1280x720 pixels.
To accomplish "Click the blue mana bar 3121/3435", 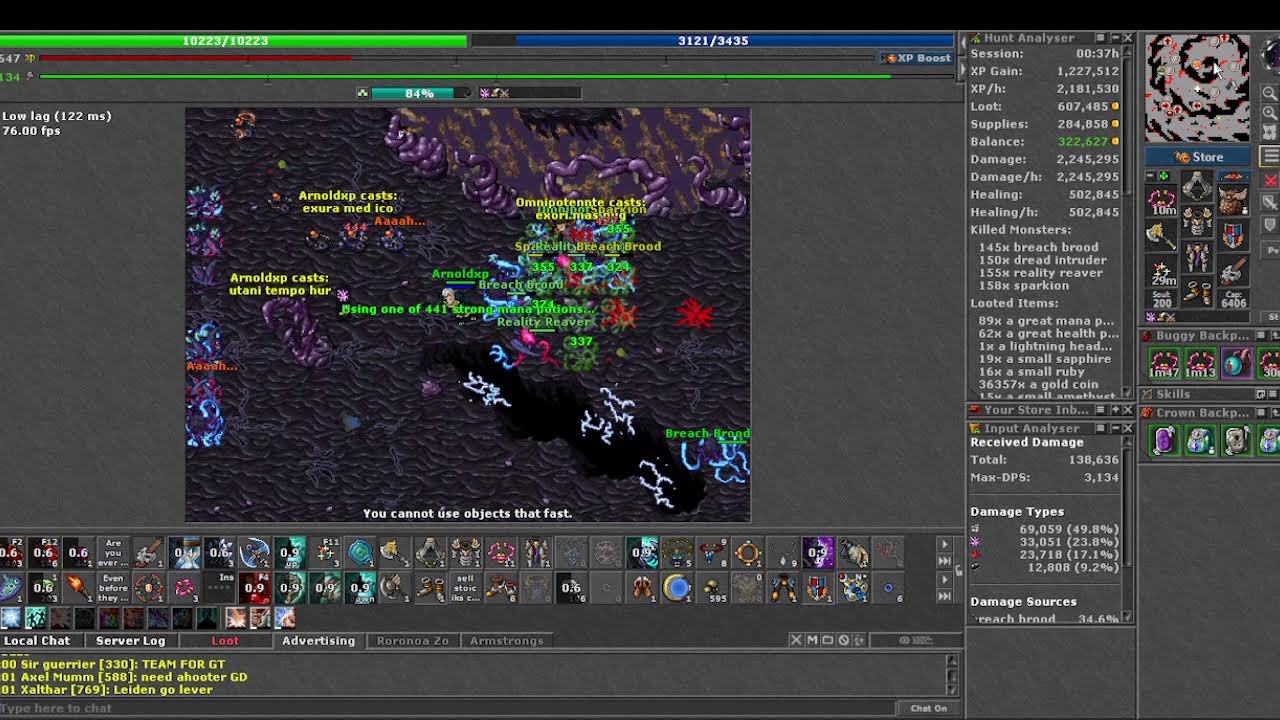I will pyautogui.click(x=713, y=40).
